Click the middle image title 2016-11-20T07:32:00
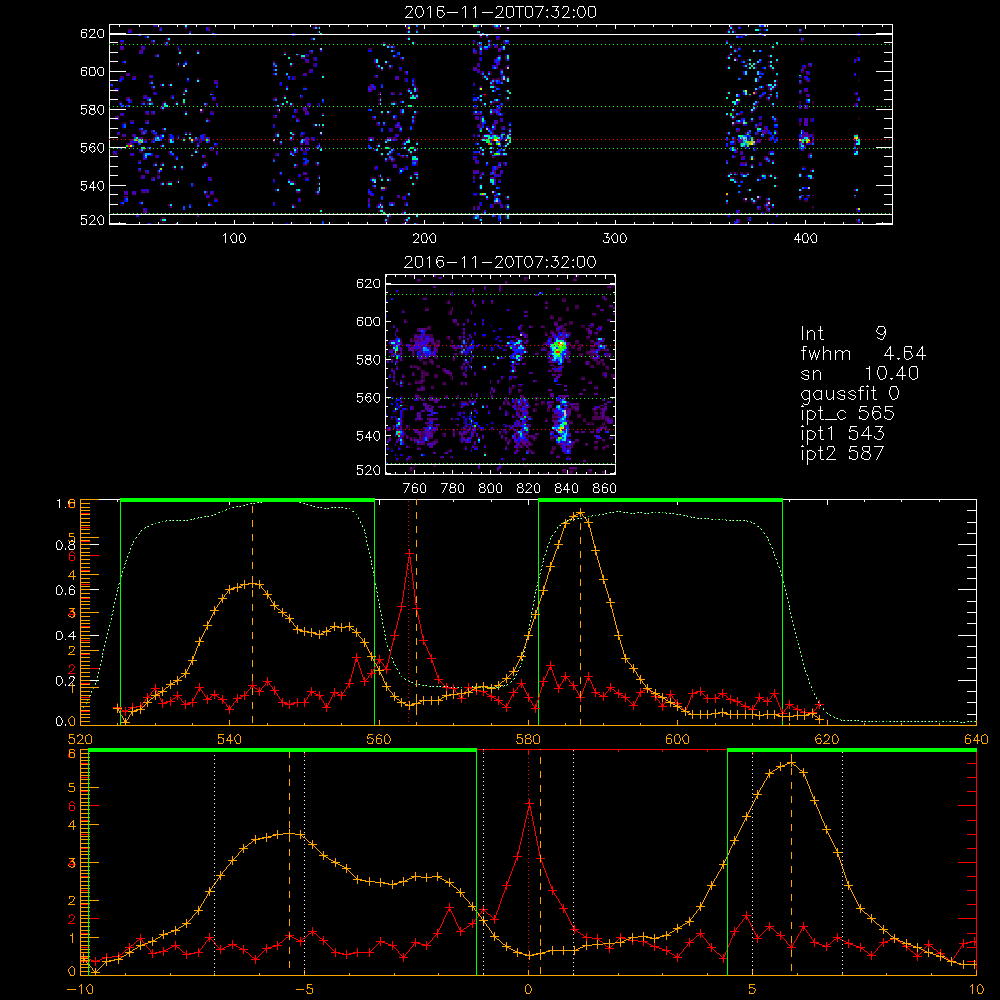Image resolution: width=1000 pixels, height=1000 pixels. (x=501, y=262)
